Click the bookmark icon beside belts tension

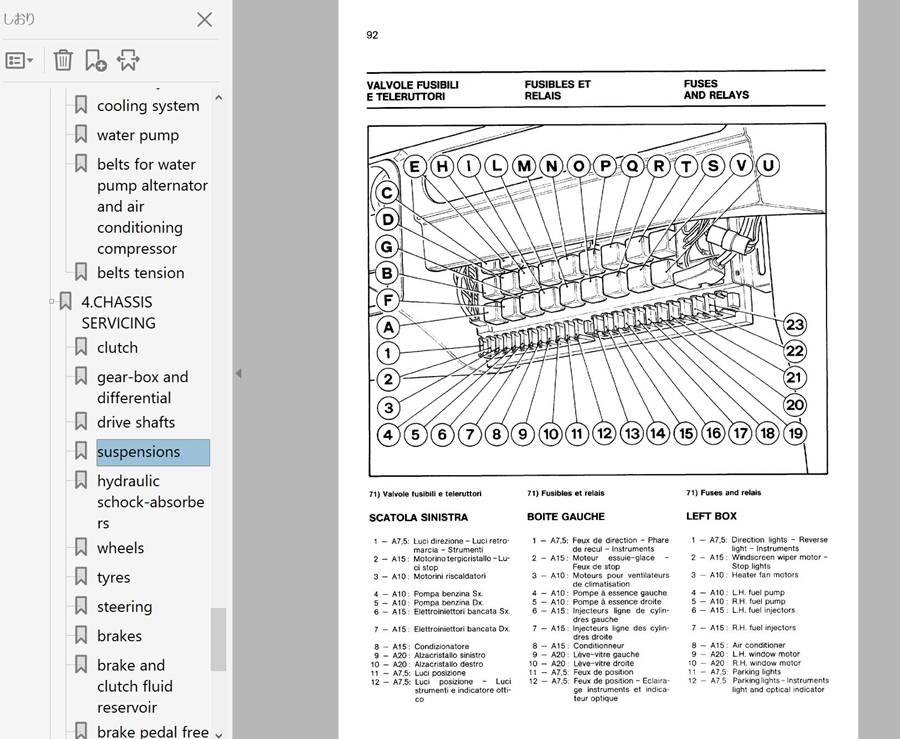click(x=81, y=271)
